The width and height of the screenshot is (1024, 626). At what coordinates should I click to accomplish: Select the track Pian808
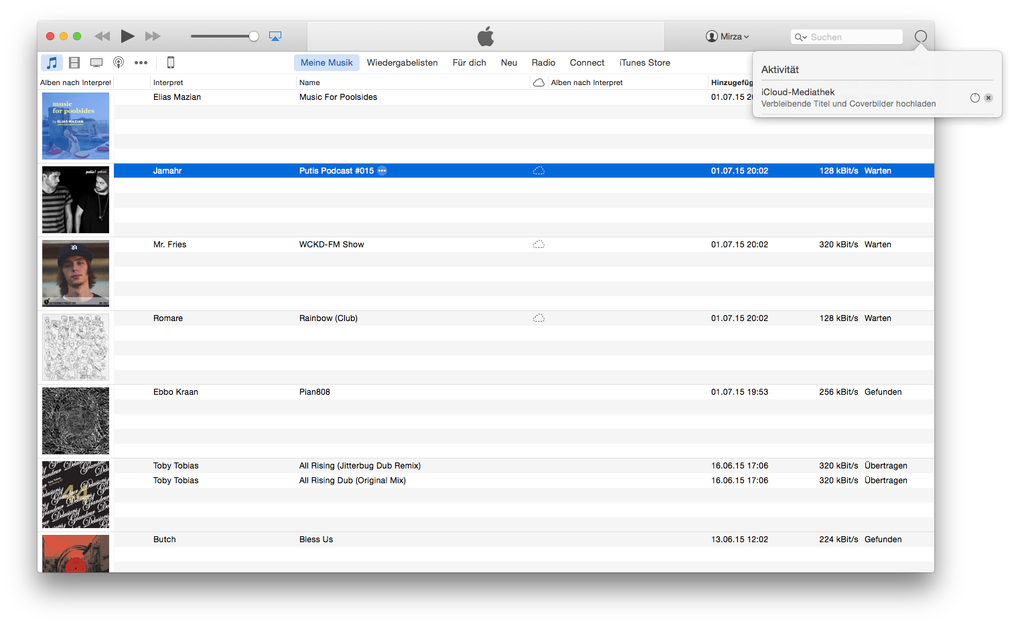[x=315, y=392]
